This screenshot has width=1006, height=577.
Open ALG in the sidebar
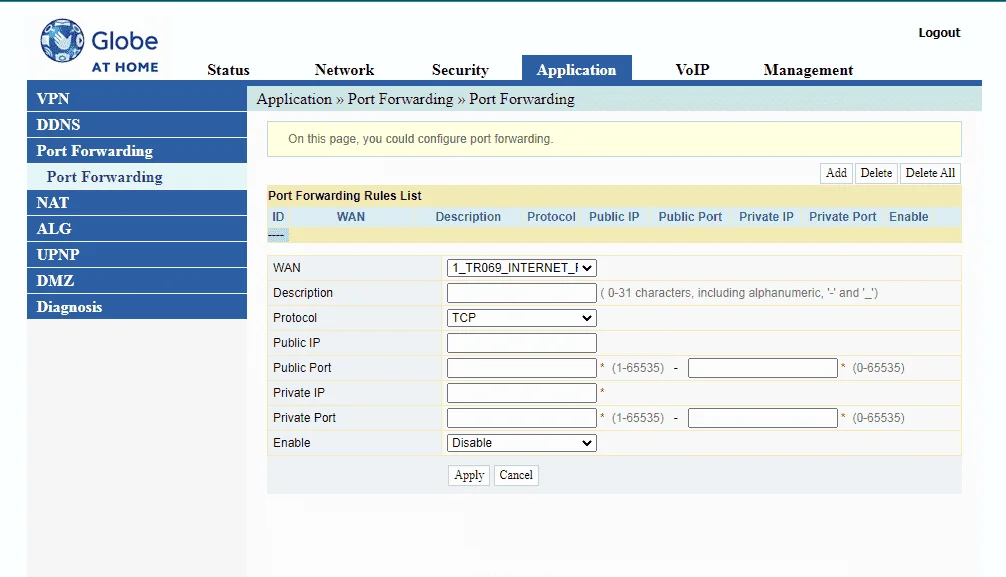[137, 228]
